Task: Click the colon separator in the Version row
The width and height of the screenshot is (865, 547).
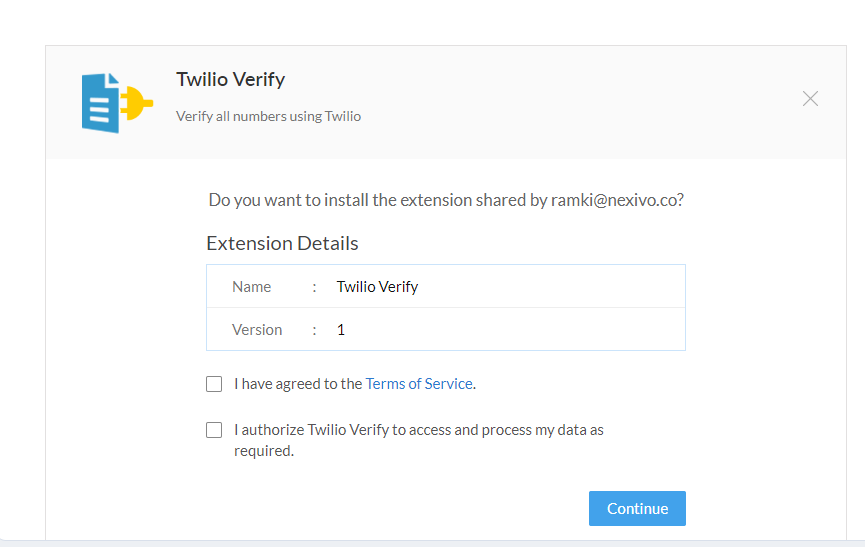Action: click(314, 330)
